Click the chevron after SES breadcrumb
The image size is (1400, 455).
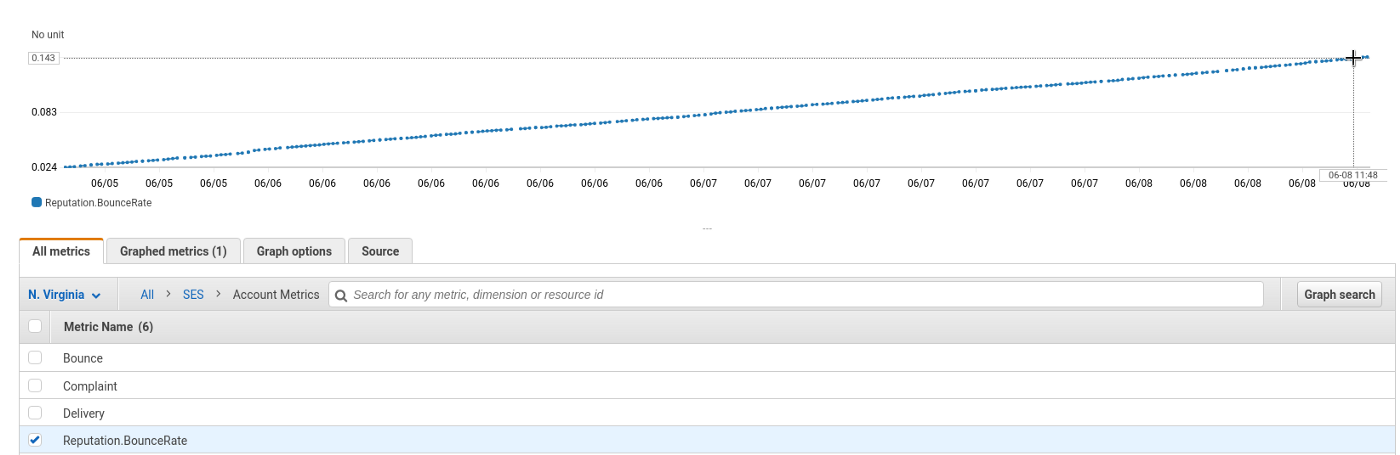click(218, 295)
